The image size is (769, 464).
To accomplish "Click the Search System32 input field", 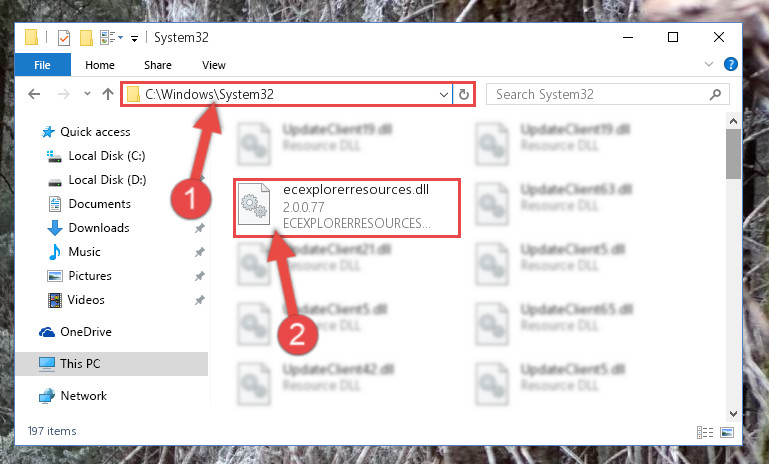I will [601, 94].
